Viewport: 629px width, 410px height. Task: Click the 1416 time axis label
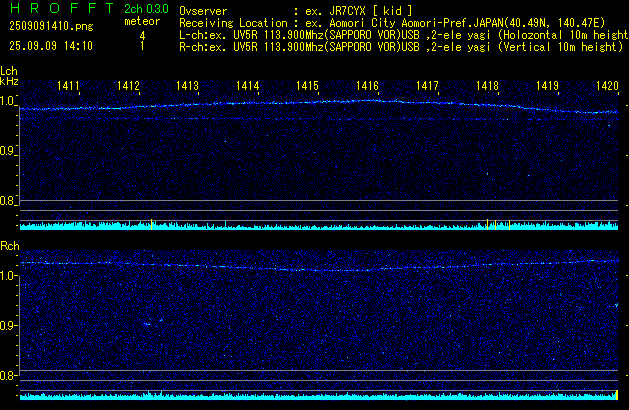367,86
